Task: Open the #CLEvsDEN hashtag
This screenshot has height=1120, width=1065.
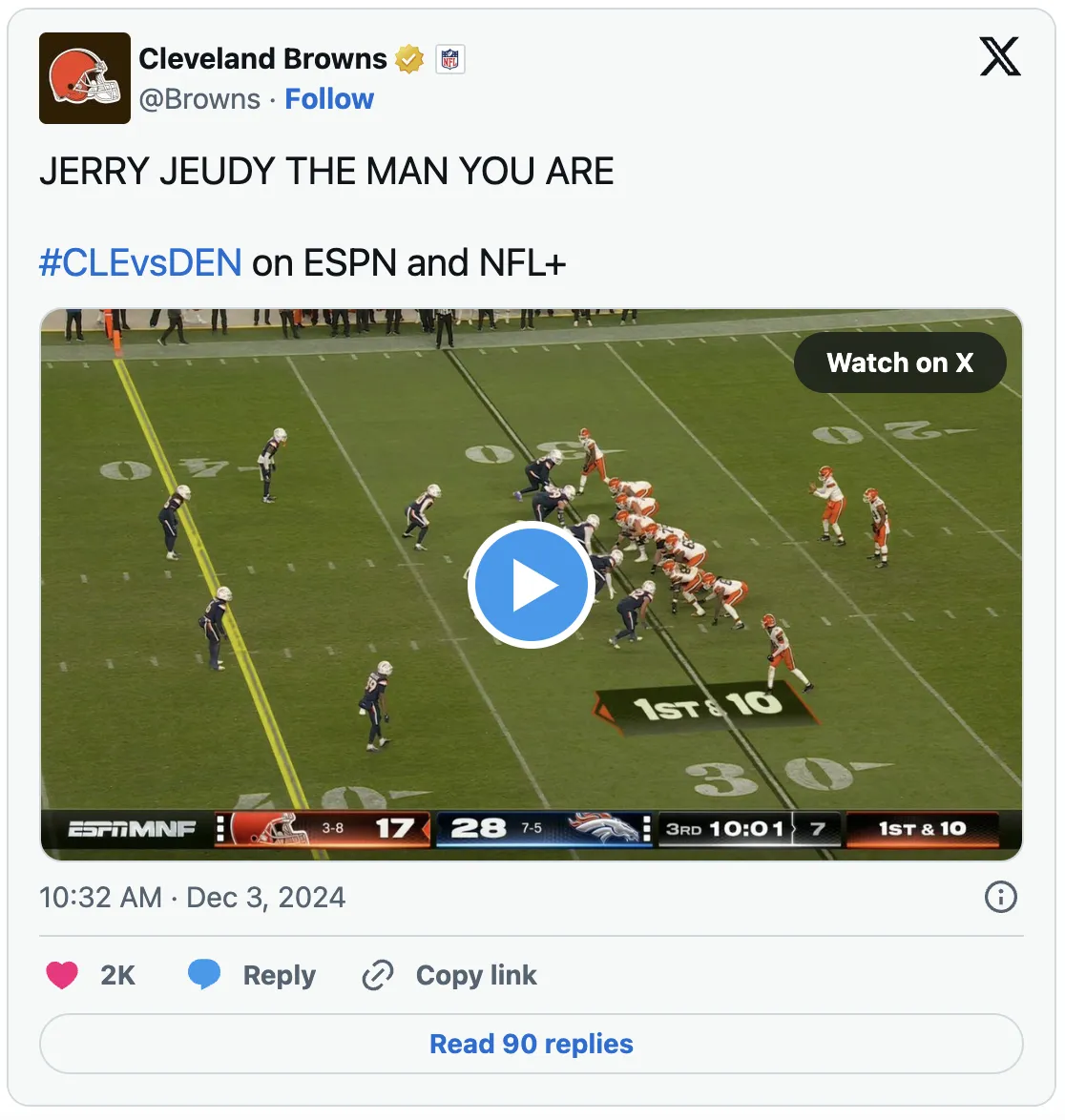Action: tap(140, 262)
